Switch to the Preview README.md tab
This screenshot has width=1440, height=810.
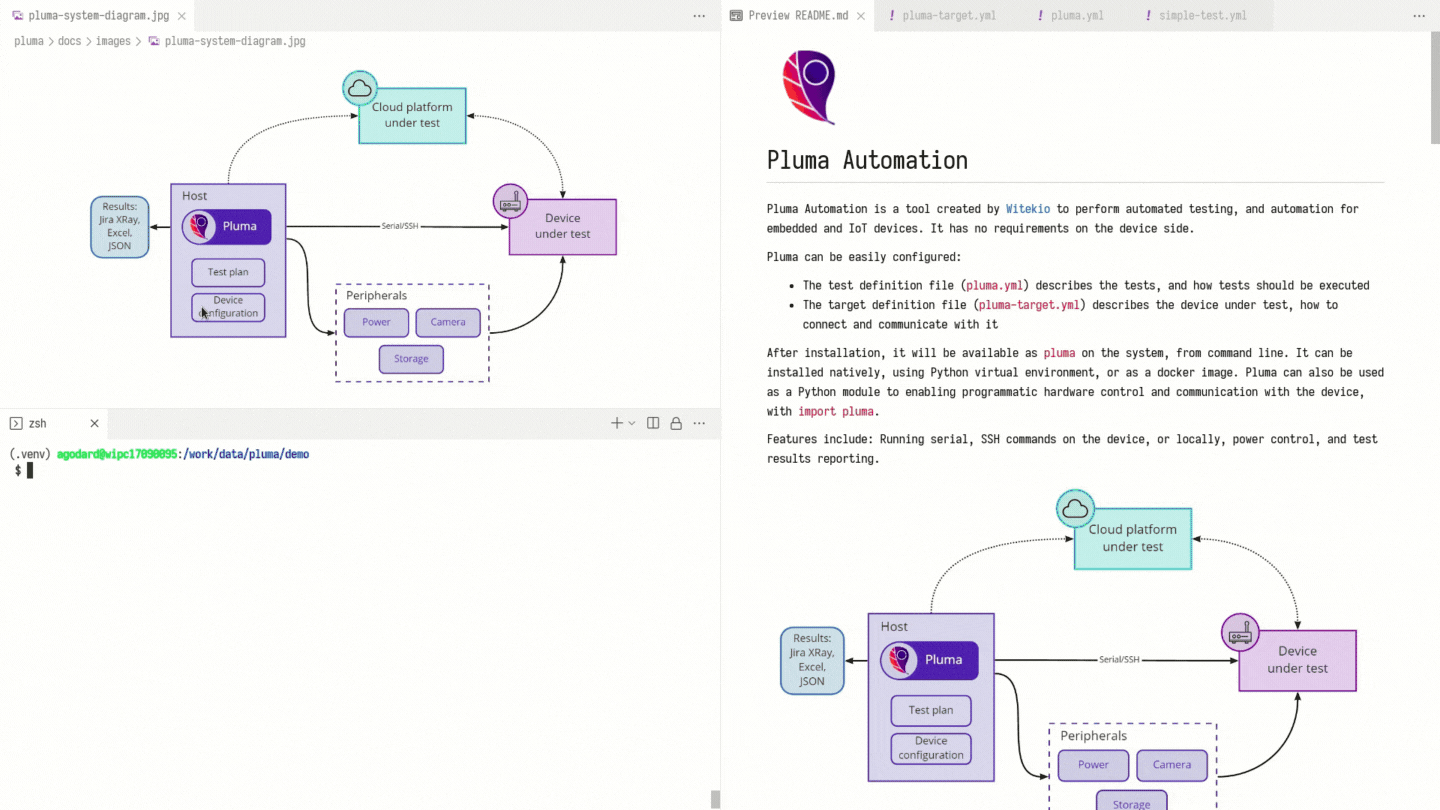click(798, 16)
